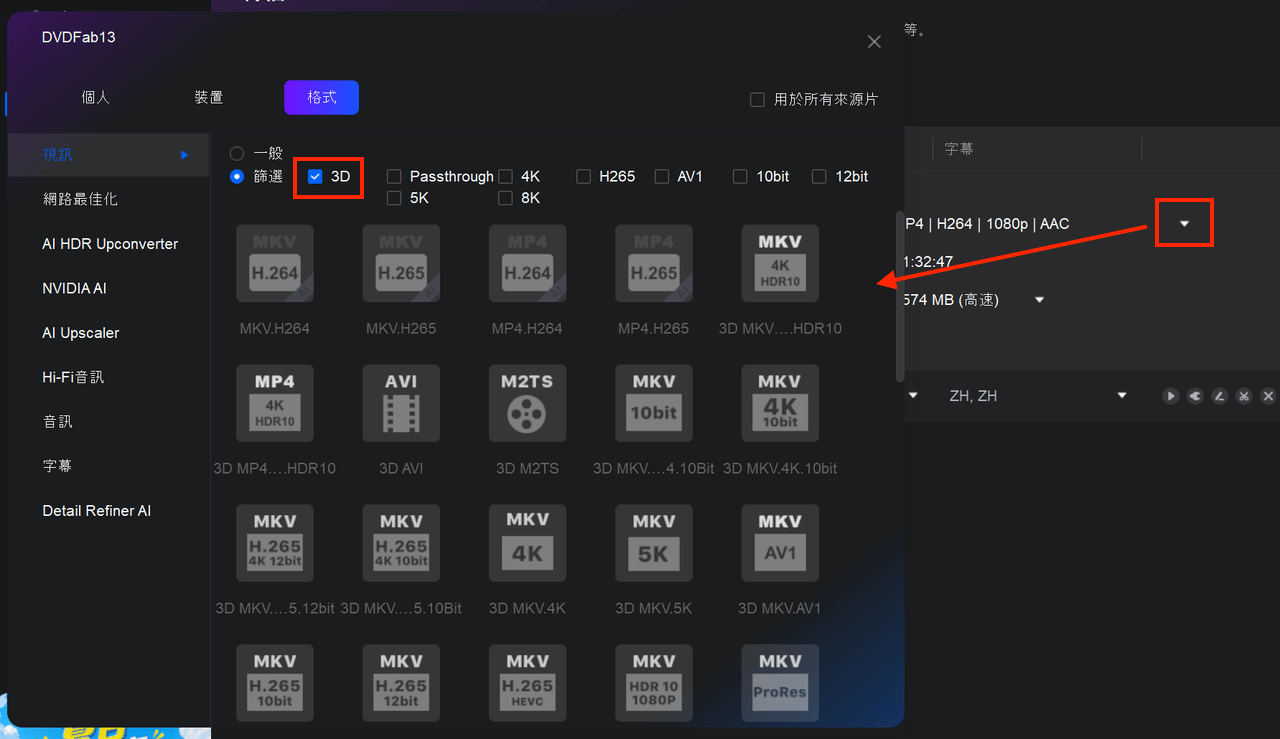Open the 574 MB (高速) size dropdown

(x=1040, y=300)
